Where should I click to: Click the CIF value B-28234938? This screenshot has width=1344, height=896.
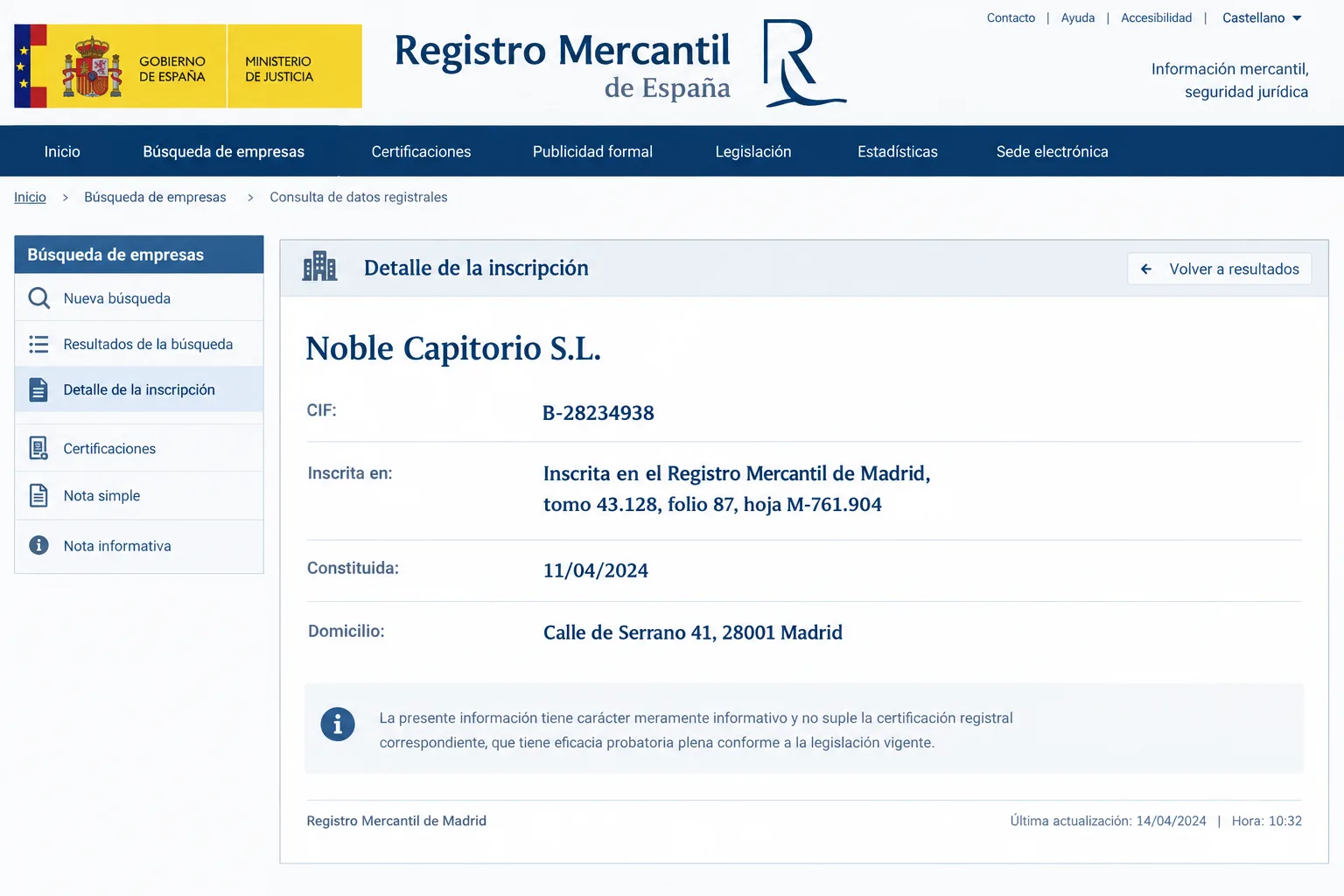(x=598, y=413)
